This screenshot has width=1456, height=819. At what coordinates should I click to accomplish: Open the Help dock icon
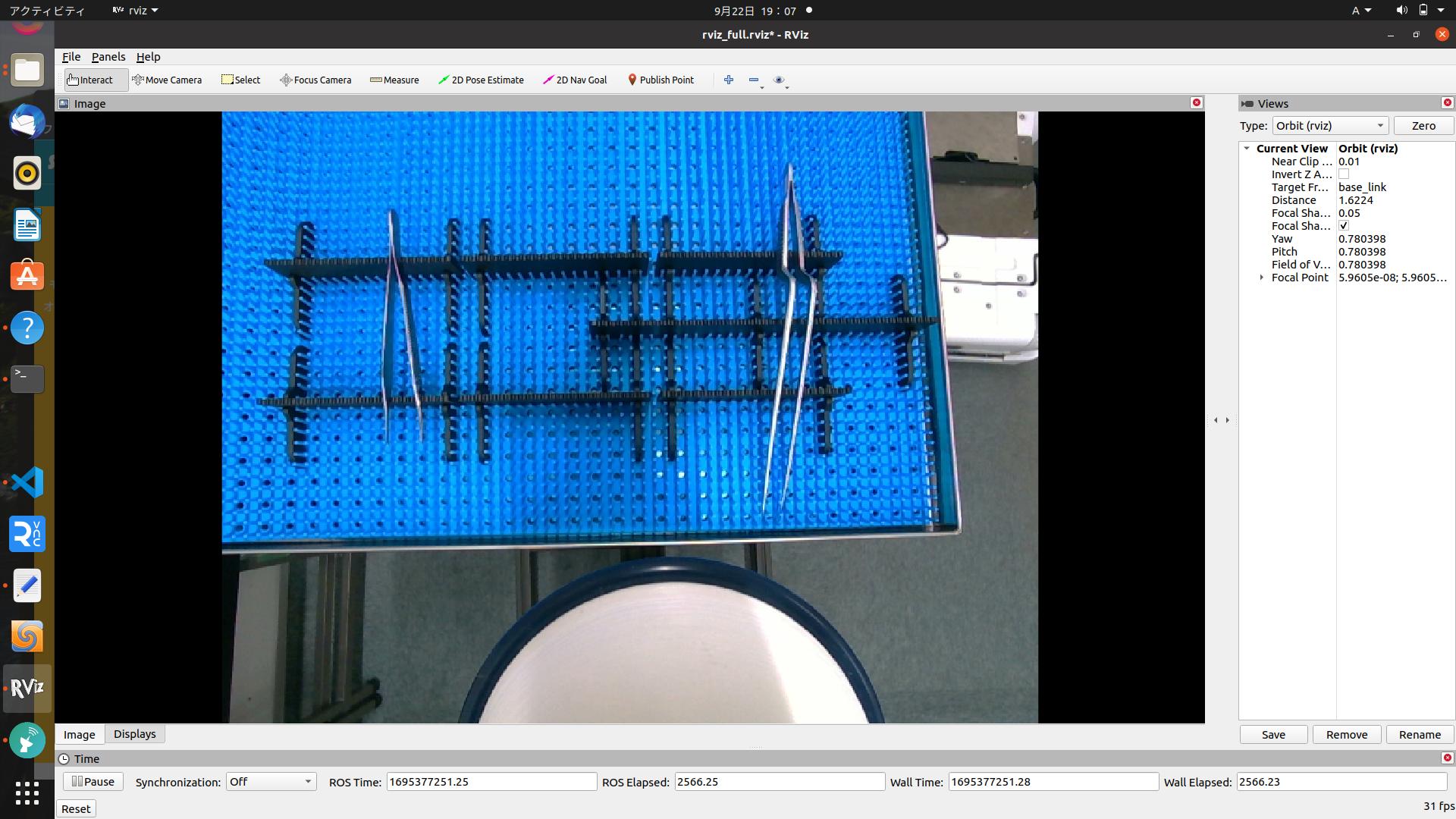(x=27, y=328)
